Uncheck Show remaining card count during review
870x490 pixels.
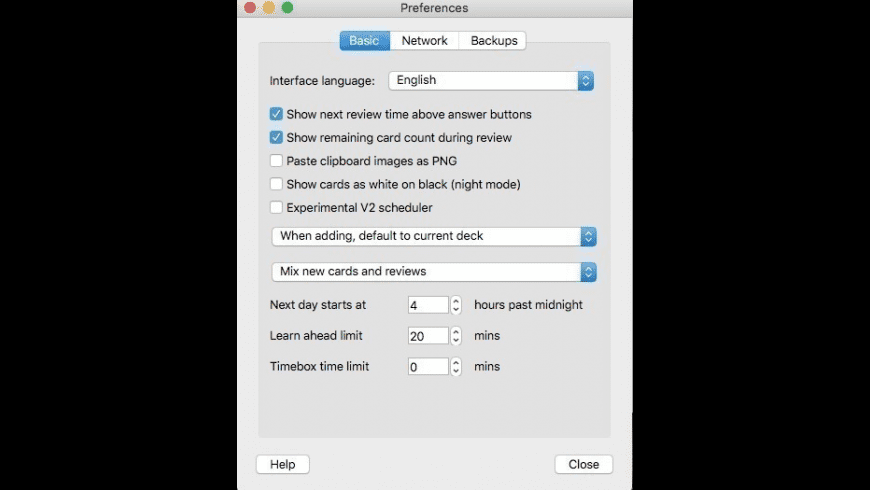[x=276, y=137]
